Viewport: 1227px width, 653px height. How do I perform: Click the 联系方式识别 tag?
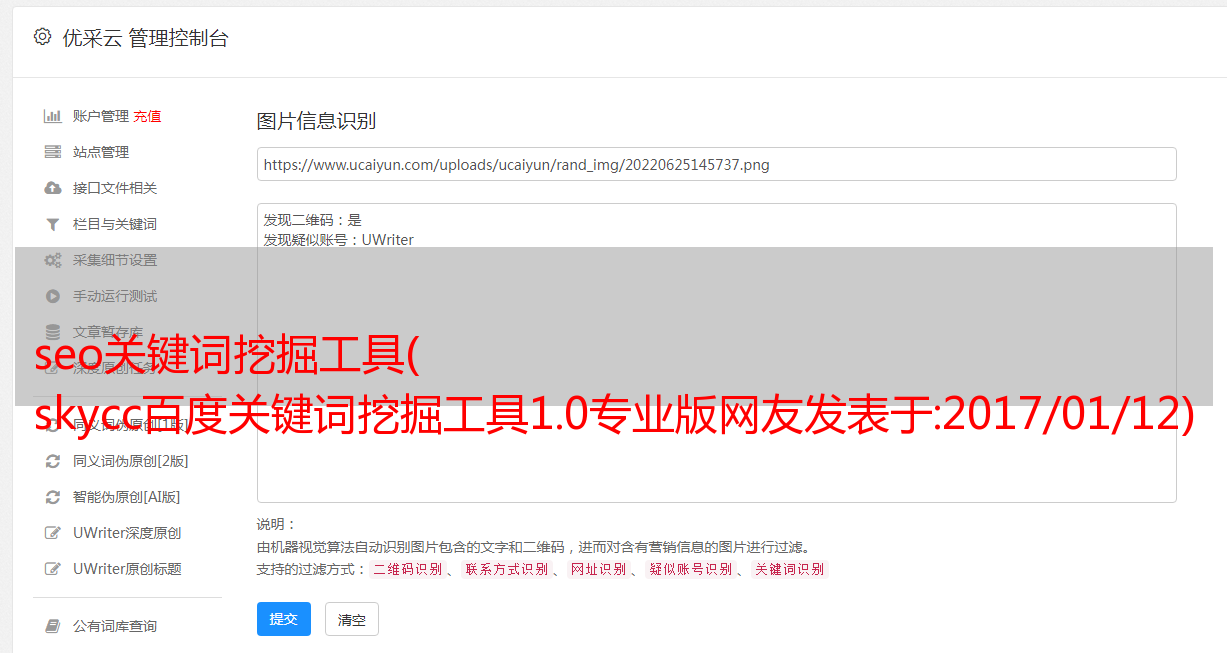507,569
